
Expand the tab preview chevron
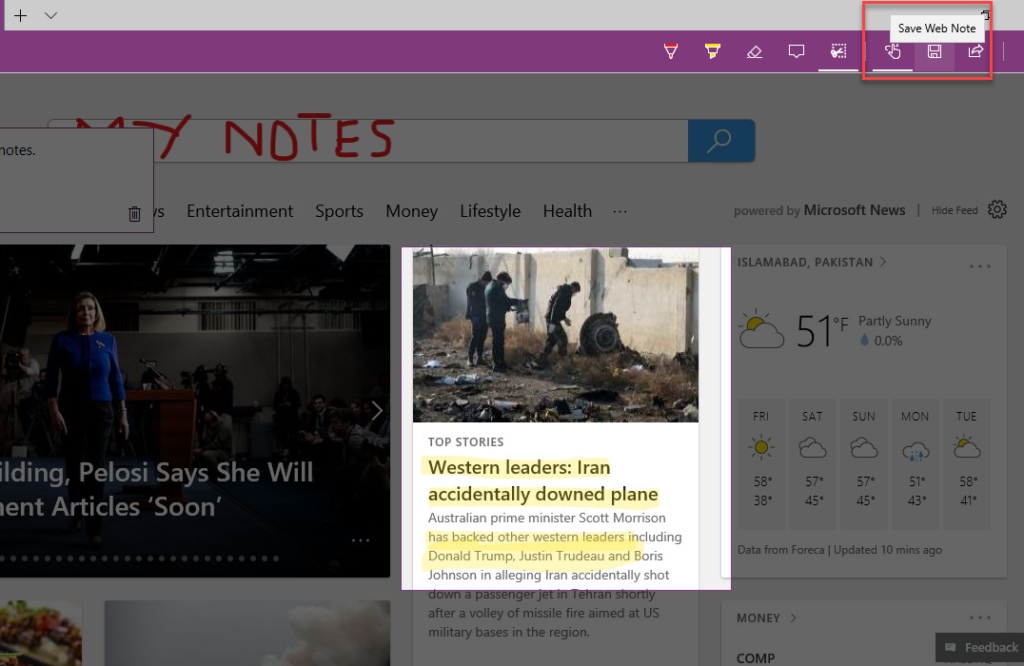(51, 15)
